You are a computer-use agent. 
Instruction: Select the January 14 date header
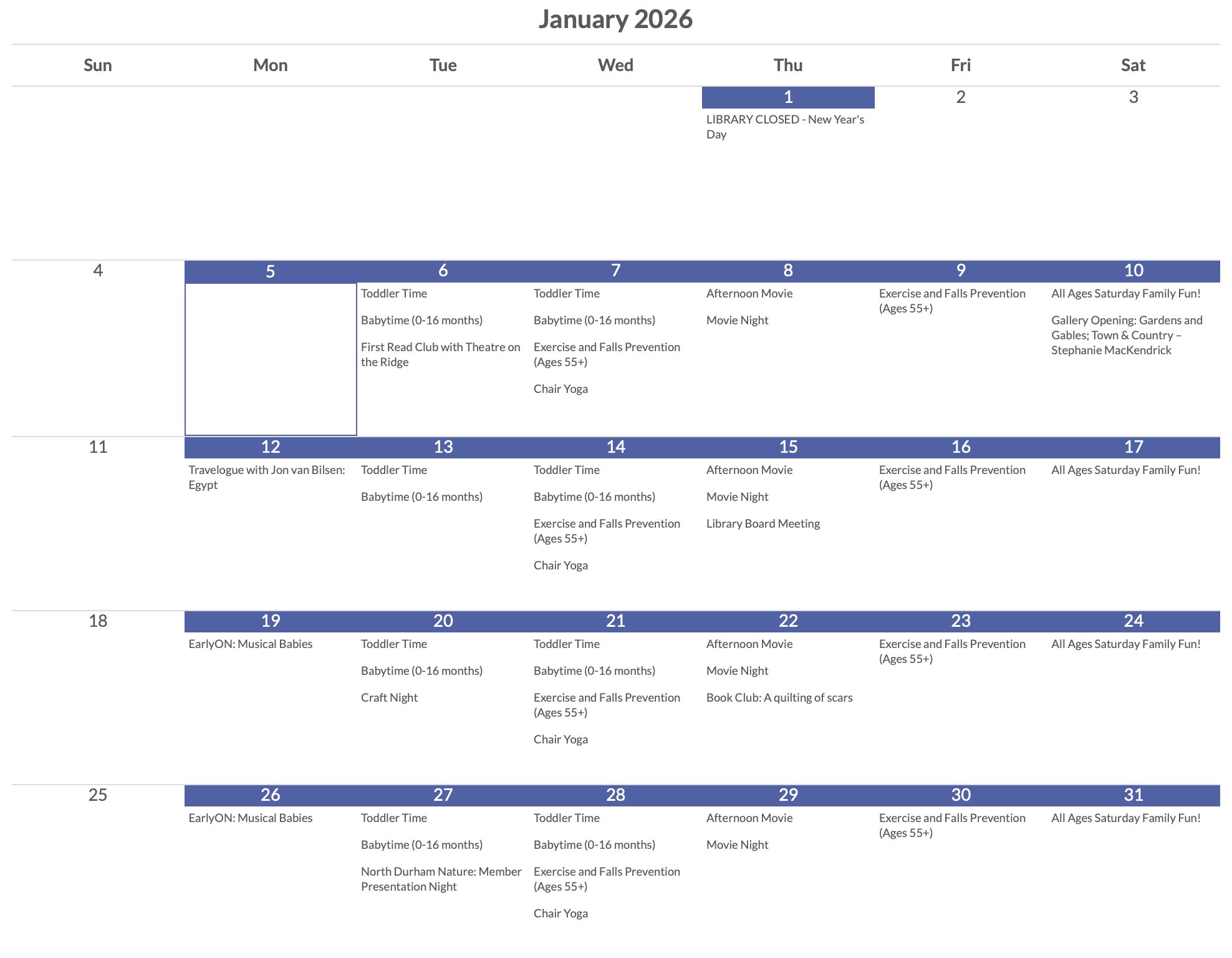[615, 447]
